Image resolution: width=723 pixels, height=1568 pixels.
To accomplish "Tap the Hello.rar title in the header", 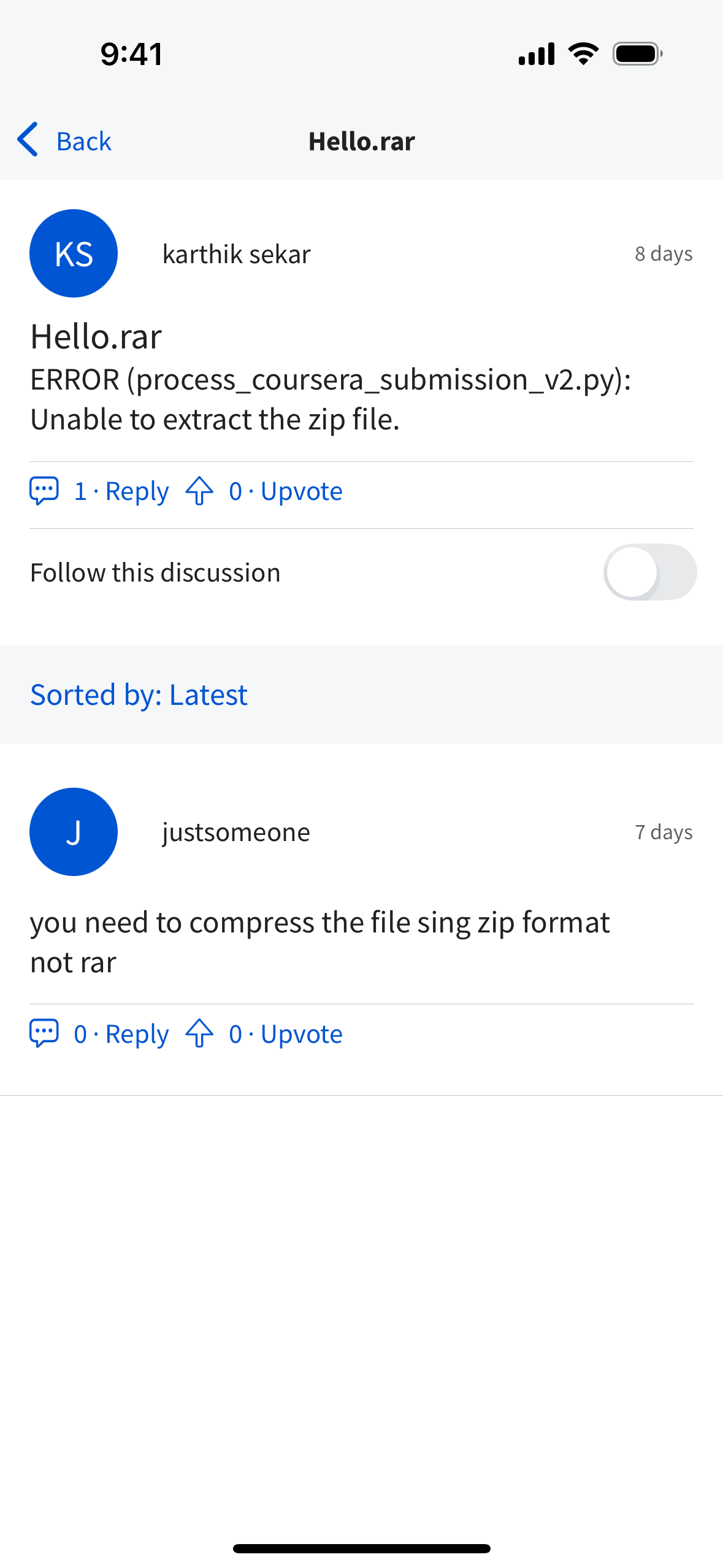I will pyautogui.click(x=361, y=140).
